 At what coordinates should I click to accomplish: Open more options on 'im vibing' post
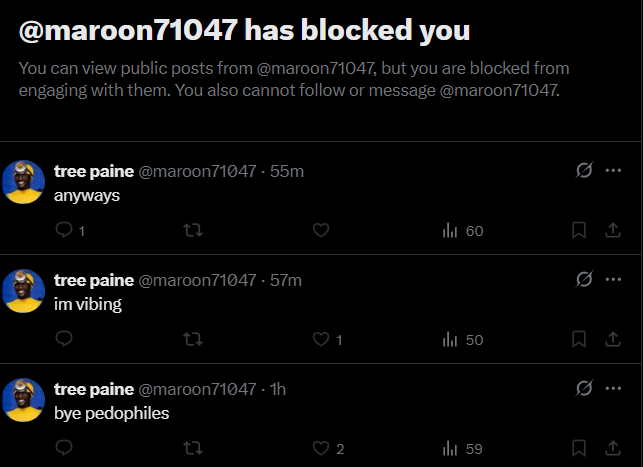point(613,279)
